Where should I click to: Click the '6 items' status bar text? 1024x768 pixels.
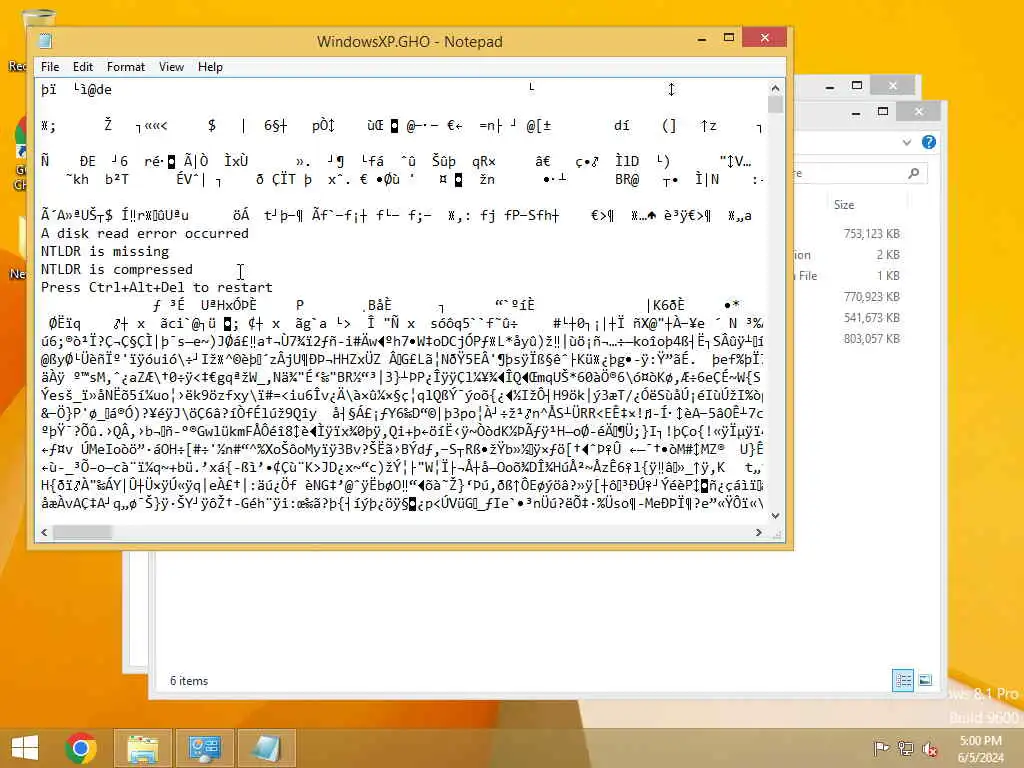coord(189,680)
